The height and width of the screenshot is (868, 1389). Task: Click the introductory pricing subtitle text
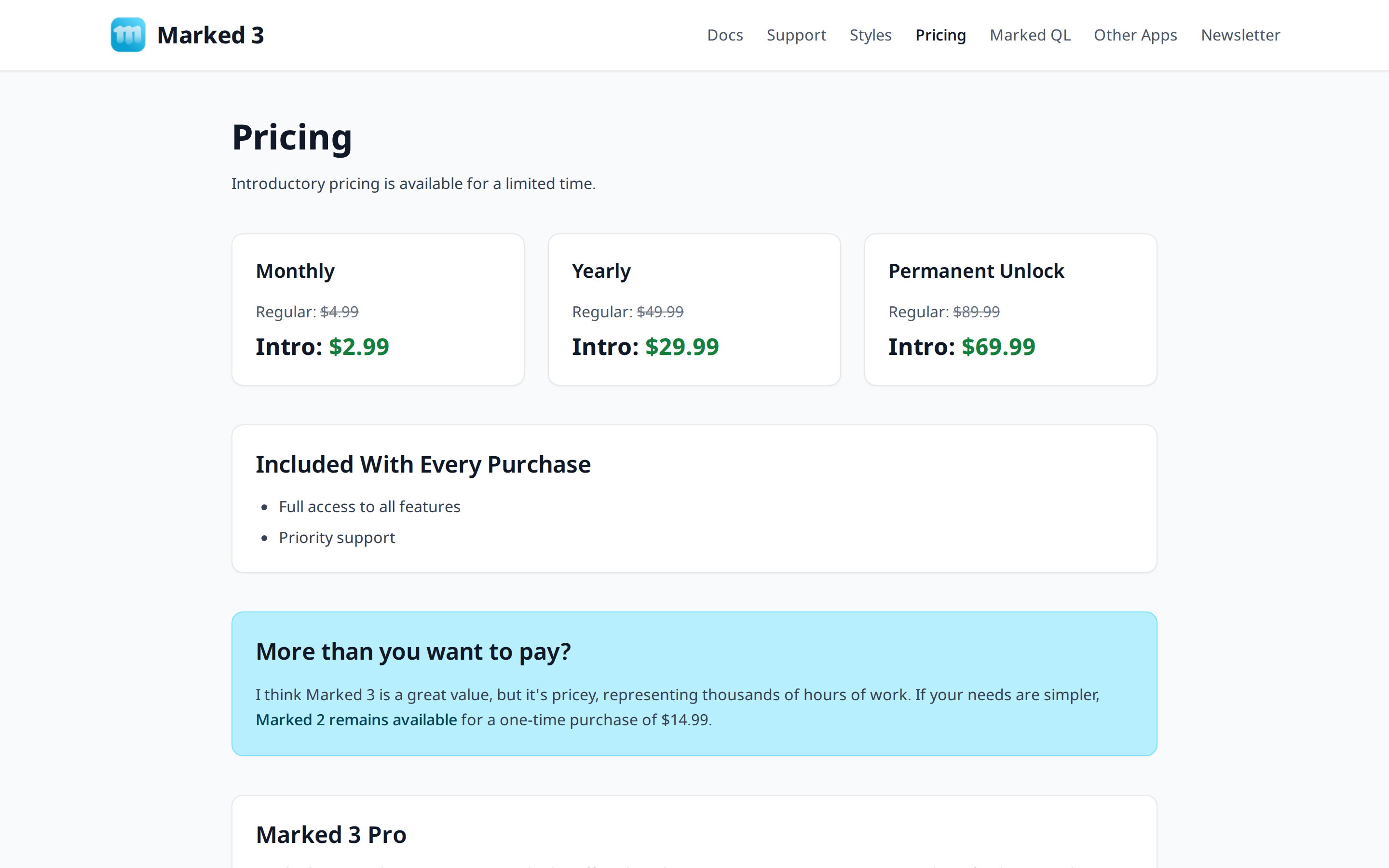[413, 184]
